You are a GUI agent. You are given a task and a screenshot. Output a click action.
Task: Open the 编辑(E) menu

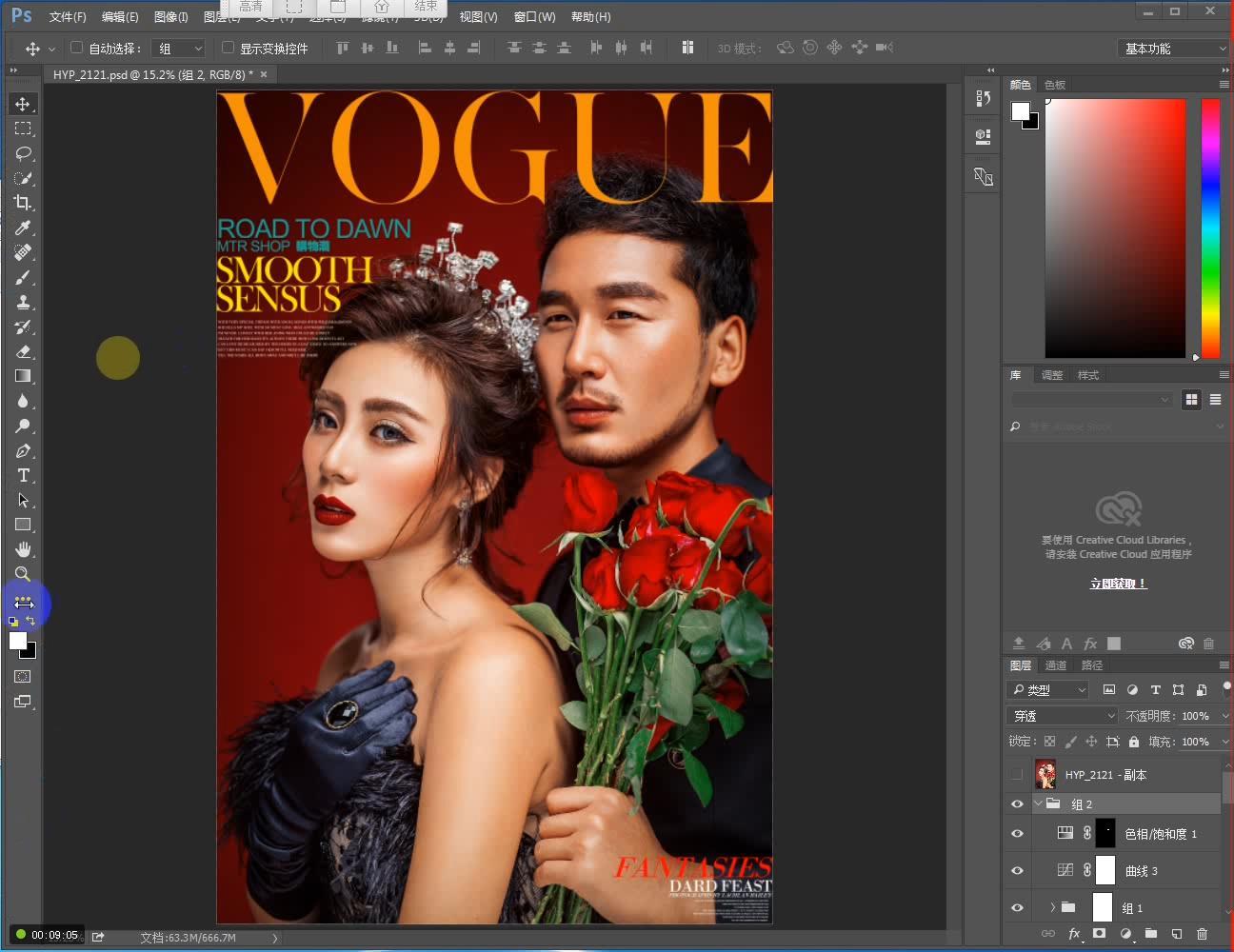coord(120,17)
